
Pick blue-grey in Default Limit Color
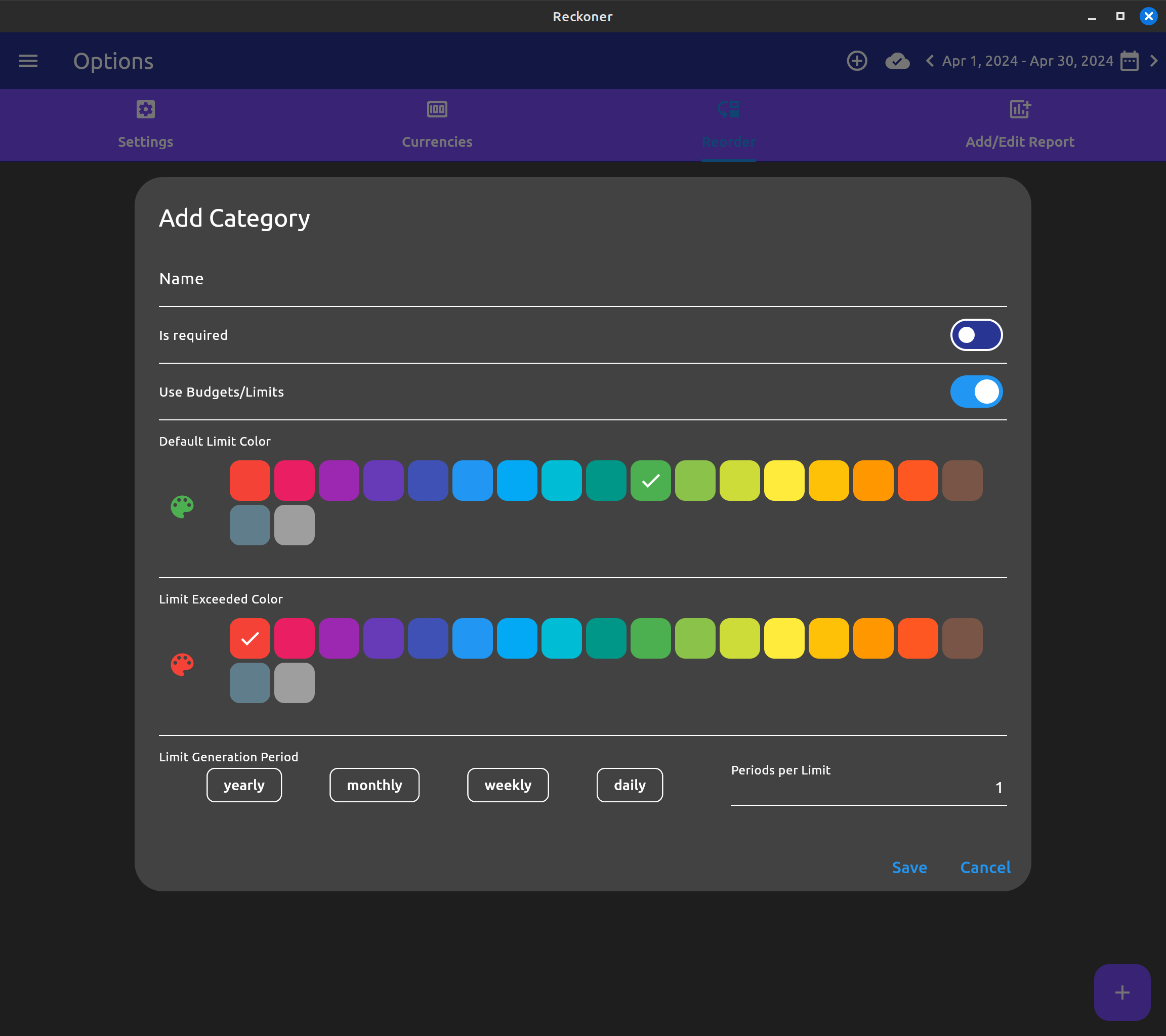250,525
